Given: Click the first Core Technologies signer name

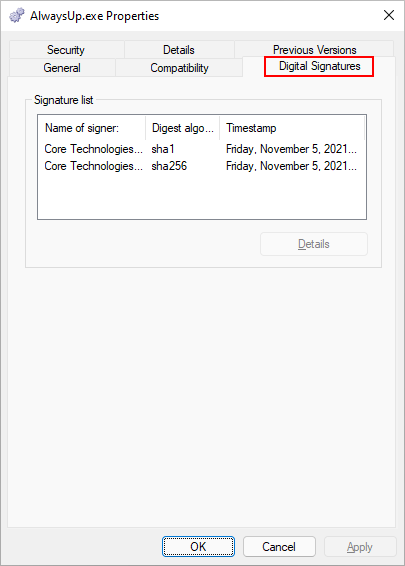Looking at the screenshot, I should pos(93,149).
